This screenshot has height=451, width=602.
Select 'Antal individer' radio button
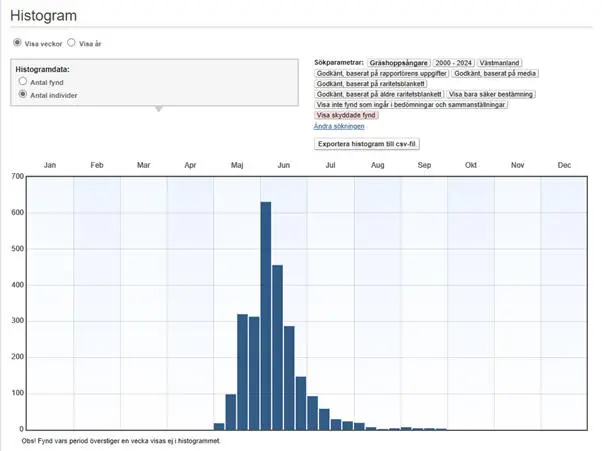point(23,94)
